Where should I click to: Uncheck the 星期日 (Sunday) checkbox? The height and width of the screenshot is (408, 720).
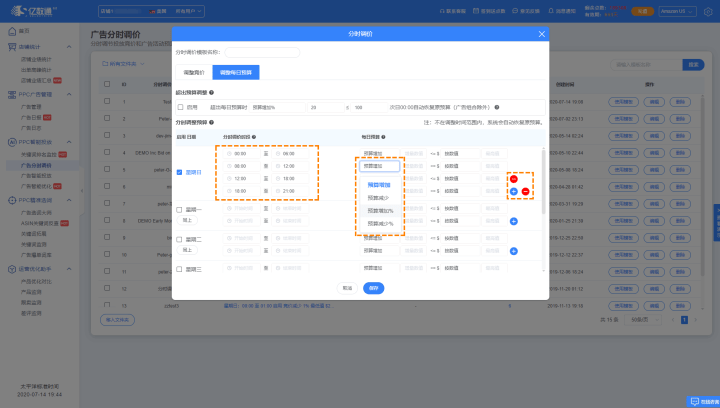click(x=179, y=173)
